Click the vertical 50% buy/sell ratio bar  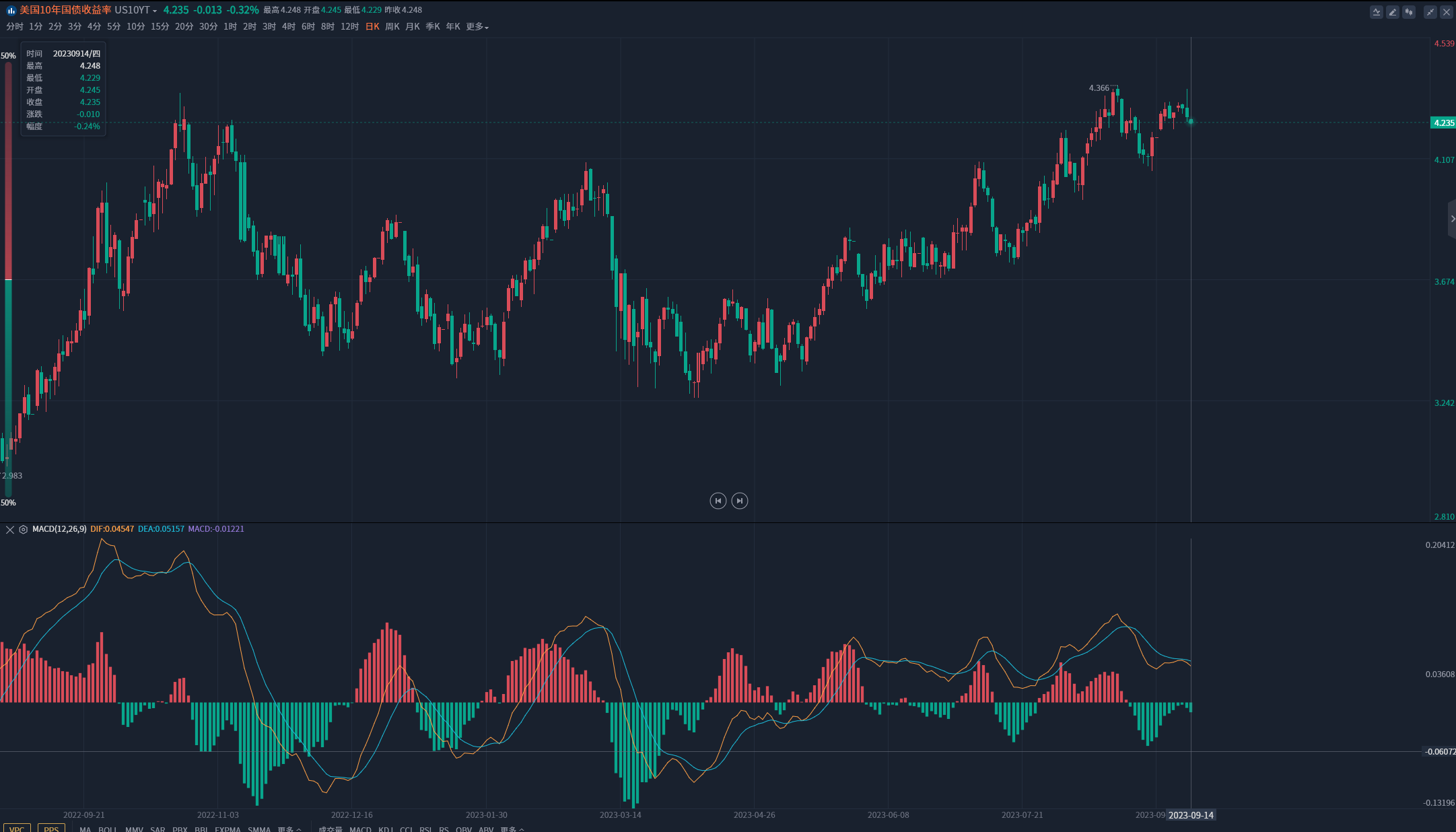click(x=8, y=279)
